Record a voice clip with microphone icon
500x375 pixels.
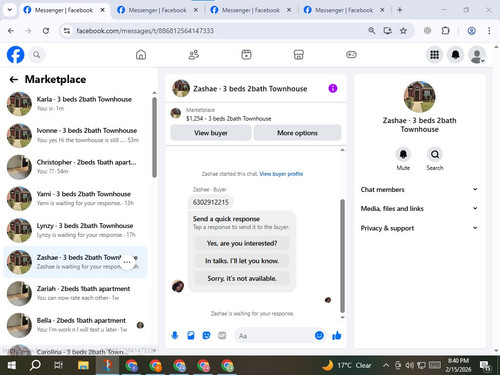[x=175, y=335]
